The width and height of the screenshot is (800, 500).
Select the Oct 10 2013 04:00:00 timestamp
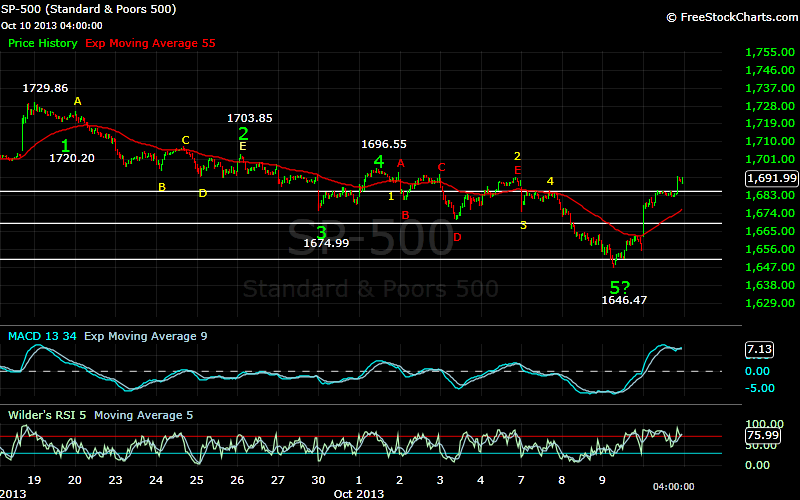tap(52, 26)
